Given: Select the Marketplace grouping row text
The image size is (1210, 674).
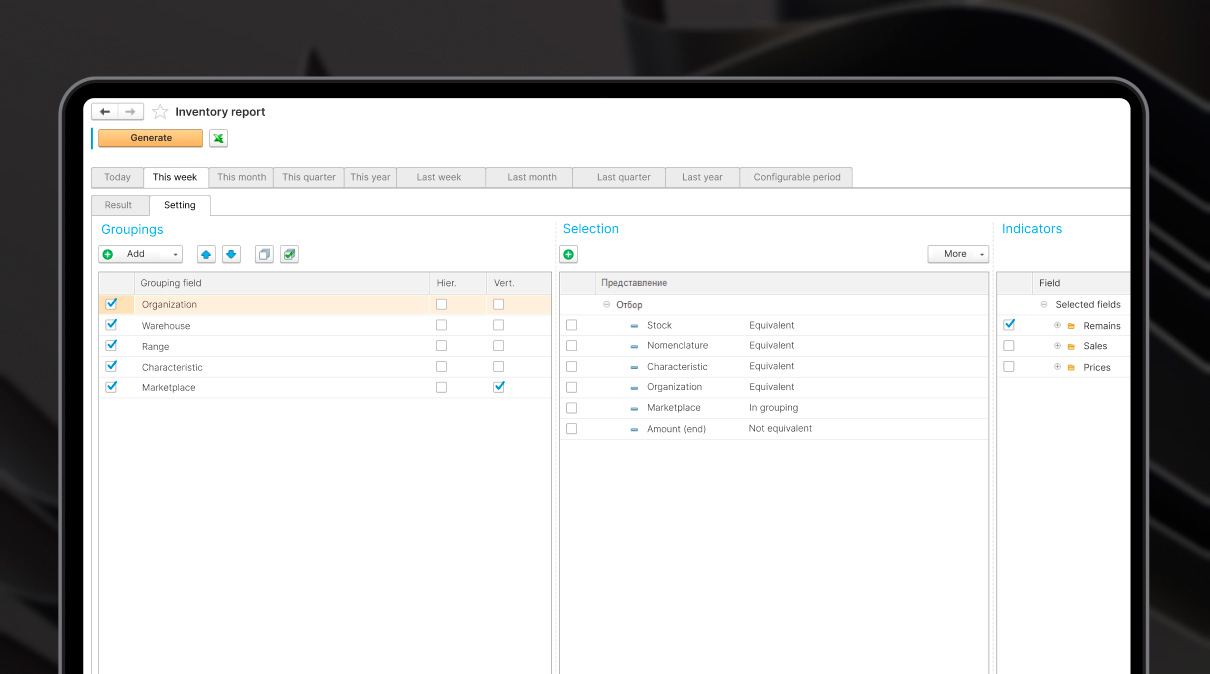Looking at the screenshot, I should coord(169,388).
